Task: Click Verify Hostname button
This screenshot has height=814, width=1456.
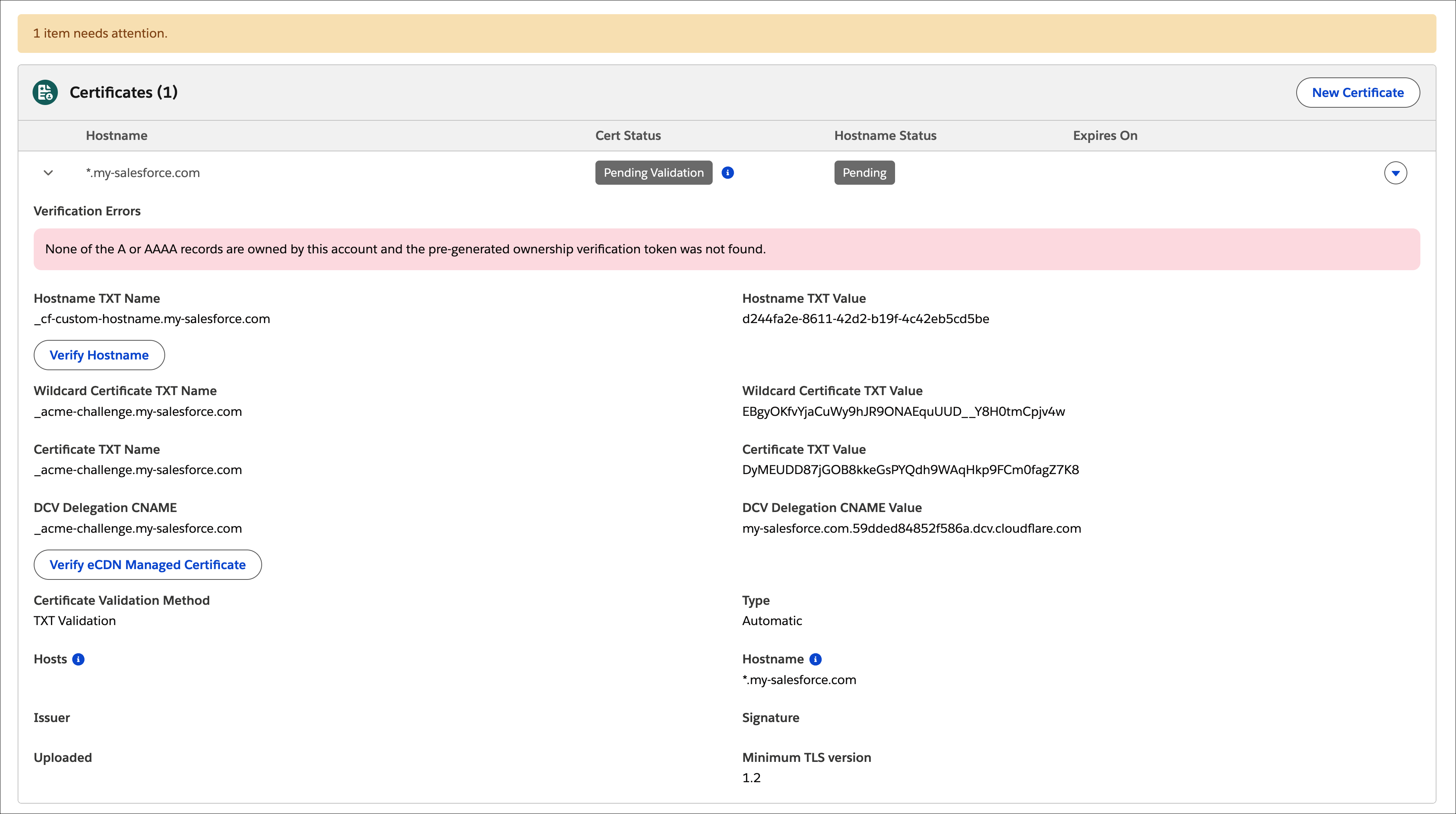Action: [99, 355]
